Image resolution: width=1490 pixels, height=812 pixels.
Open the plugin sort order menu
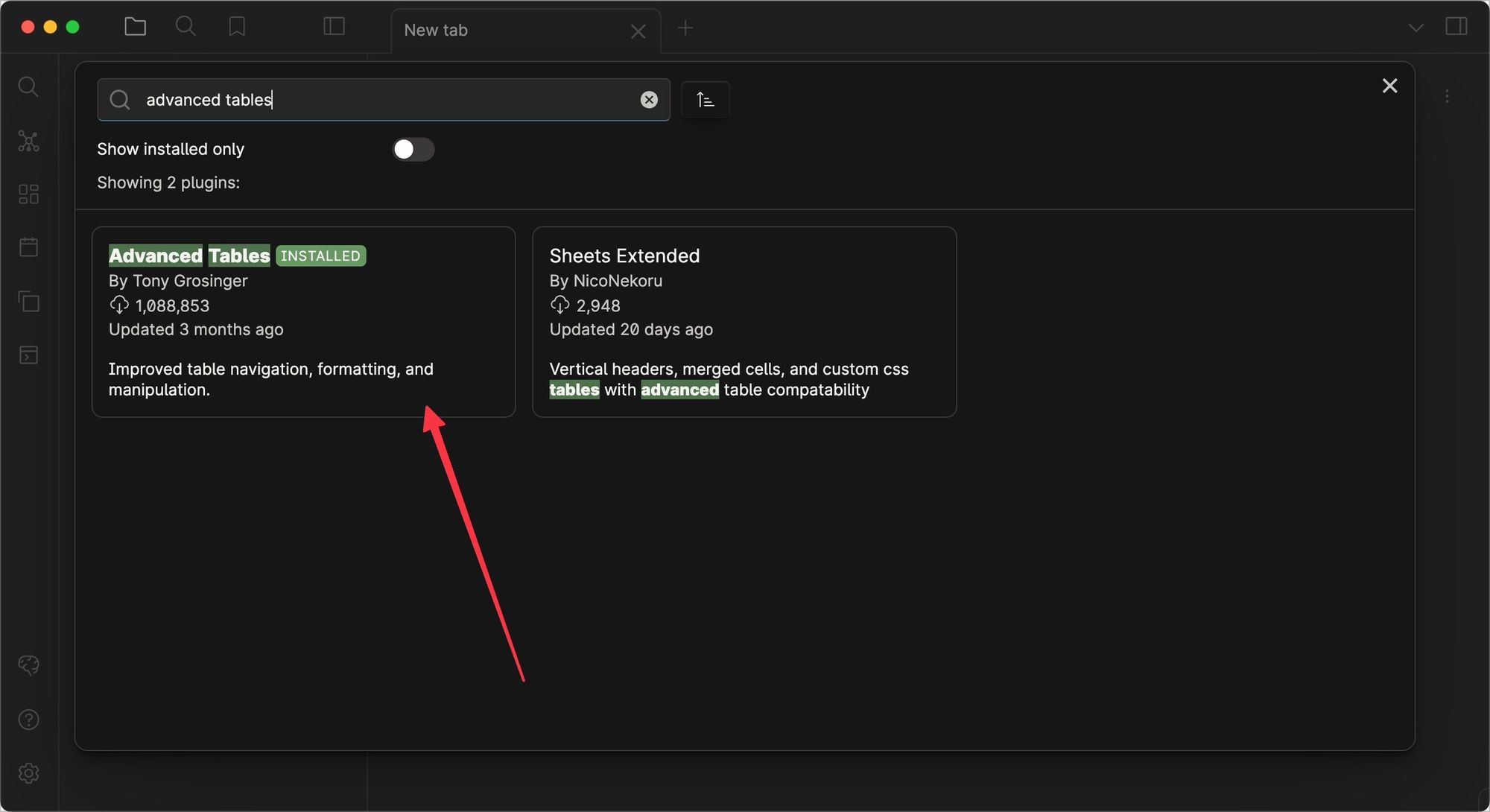click(705, 100)
